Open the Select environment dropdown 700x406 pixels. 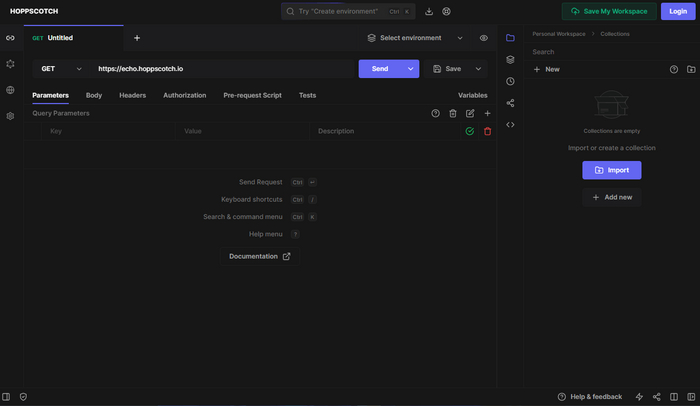pos(414,38)
